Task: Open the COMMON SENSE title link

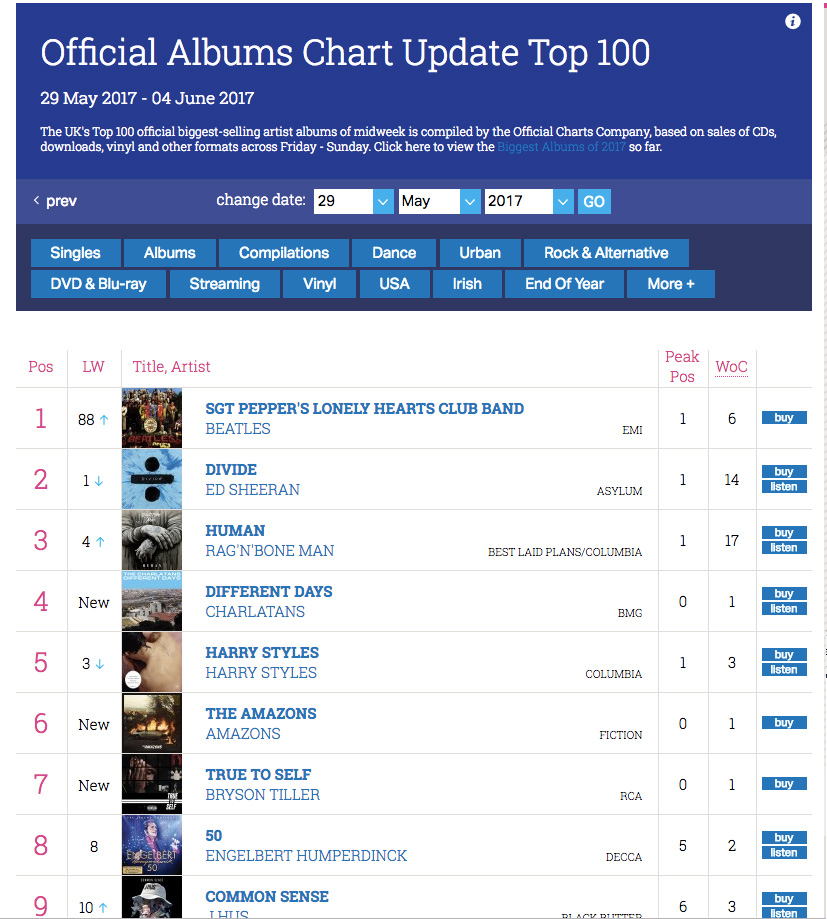Action: click(267, 896)
